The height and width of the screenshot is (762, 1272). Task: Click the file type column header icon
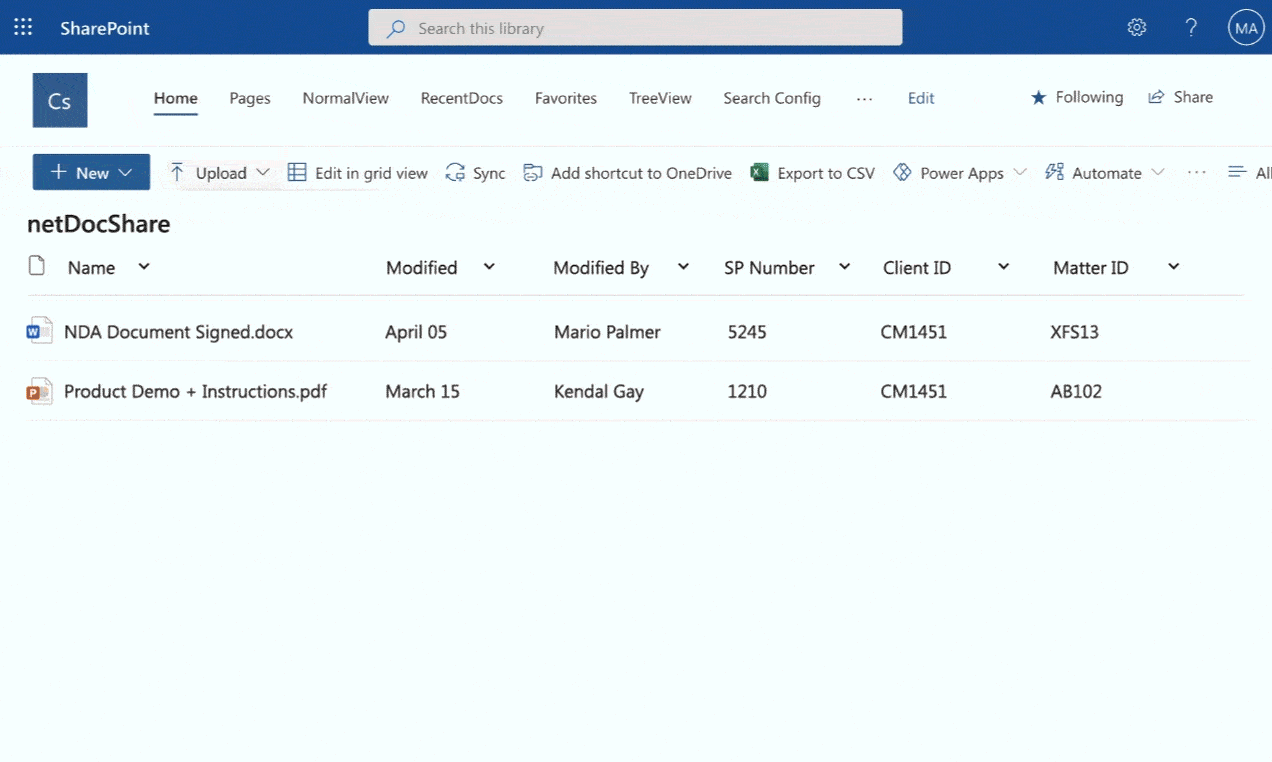click(x=37, y=266)
